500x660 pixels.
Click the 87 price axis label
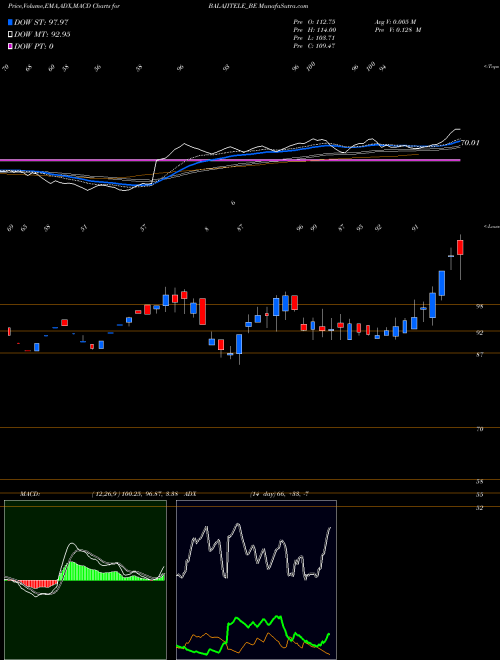[x=479, y=355]
